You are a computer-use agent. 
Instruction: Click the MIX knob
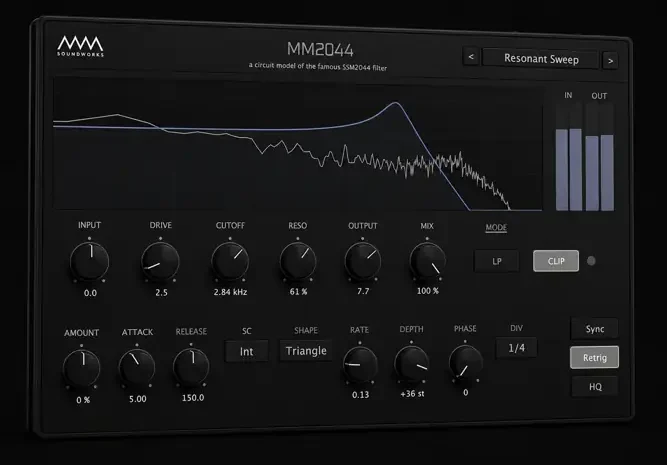tap(427, 260)
